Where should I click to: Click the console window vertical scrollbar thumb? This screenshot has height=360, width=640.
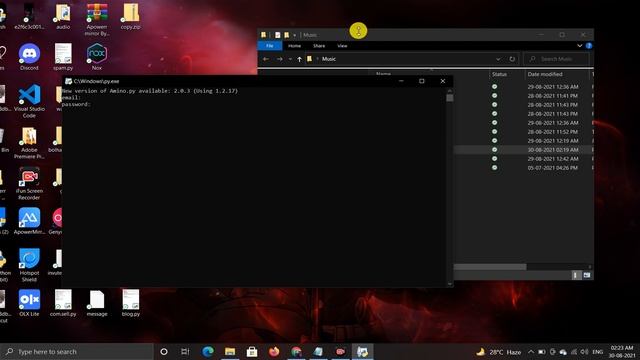450,98
